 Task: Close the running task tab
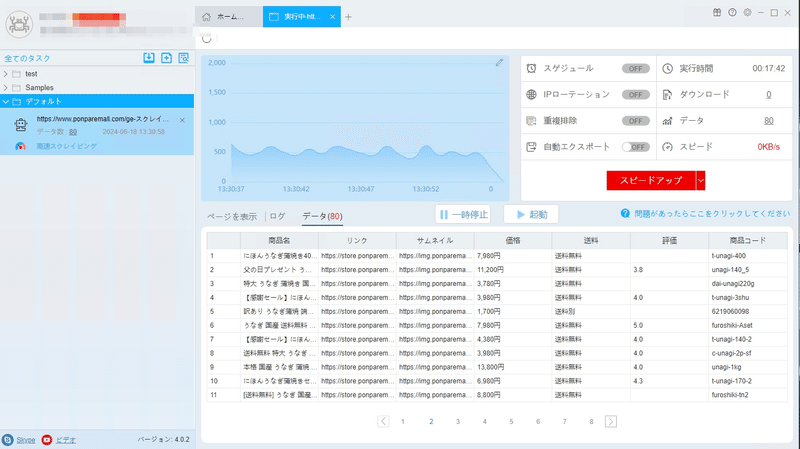click(x=332, y=17)
